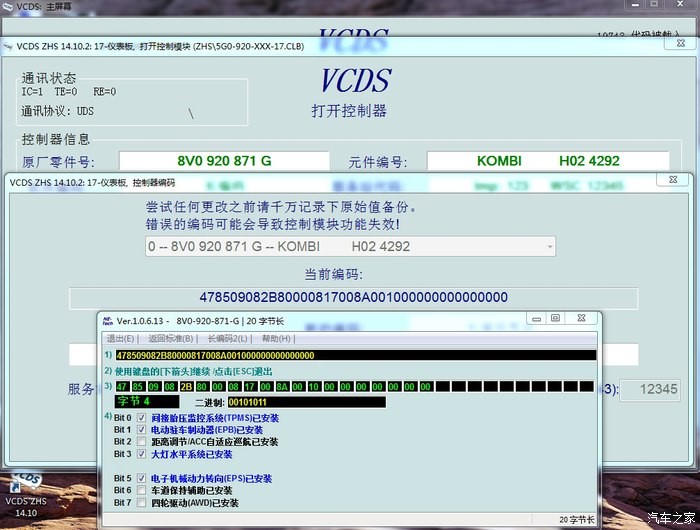Select byte 2B in the byte row
Viewport: 700px width, 530px height.
coord(185,385)
